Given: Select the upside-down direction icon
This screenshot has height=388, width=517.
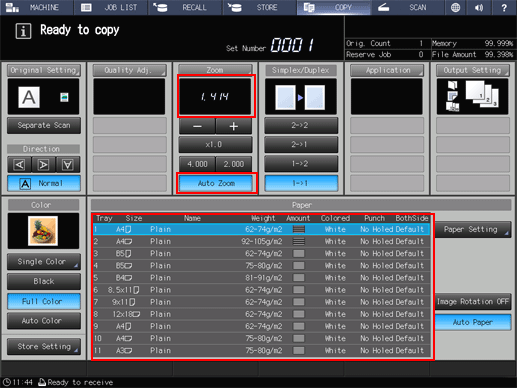Looking at the screenshot, I should pyautogui.click(x=68, y=164).
